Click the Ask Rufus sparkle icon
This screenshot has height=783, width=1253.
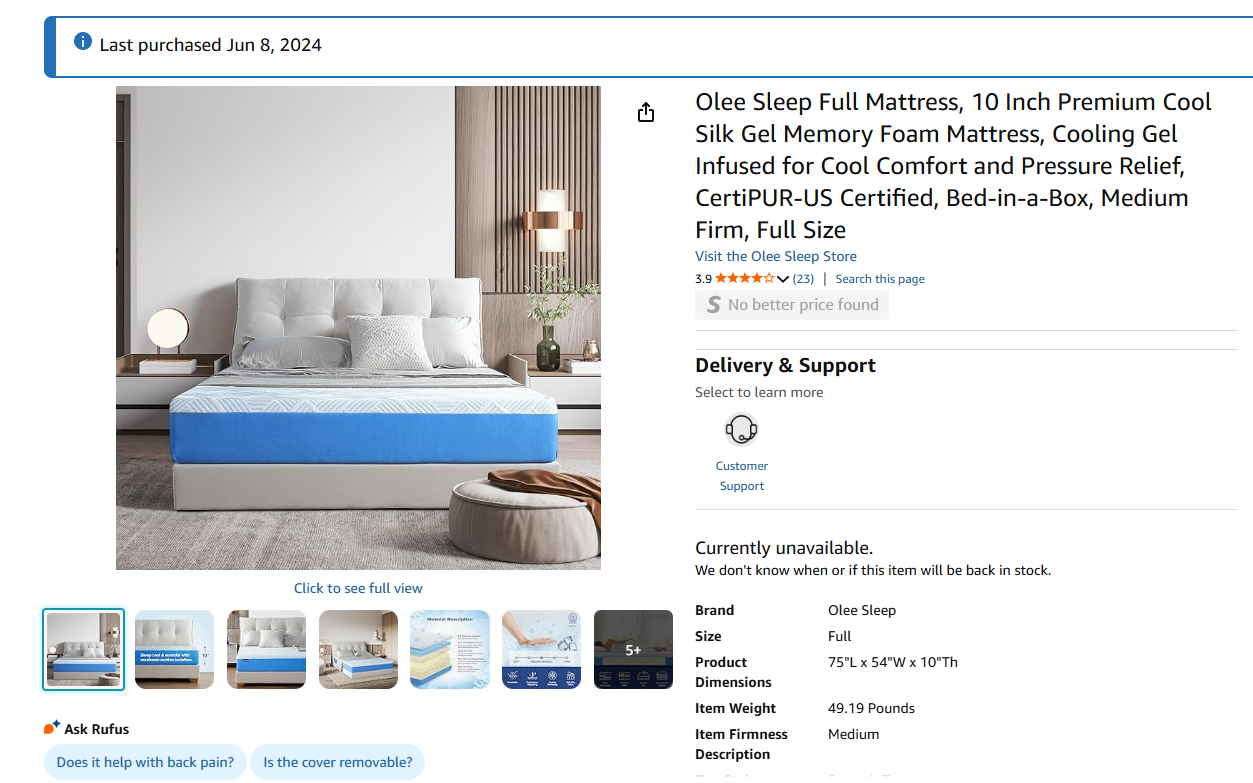[x=52, y=727]
